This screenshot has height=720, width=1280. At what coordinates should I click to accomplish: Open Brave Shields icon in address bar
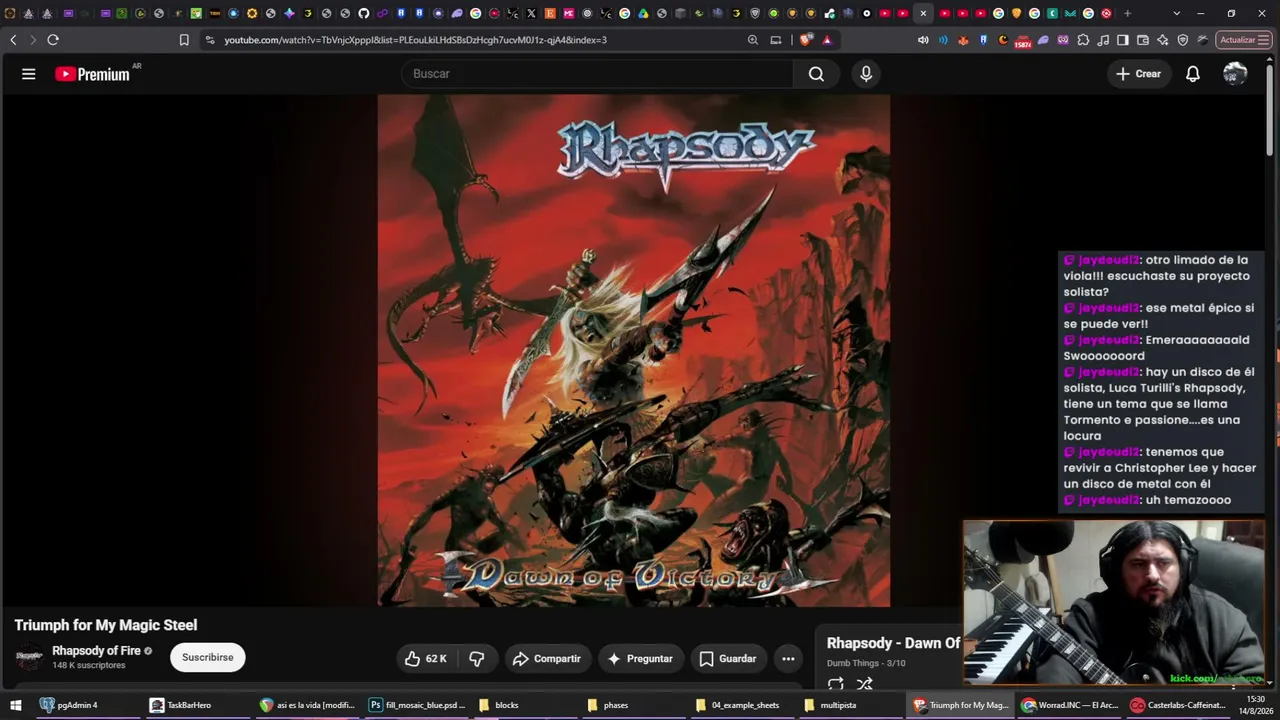pyautogui.click(x=806, y=40)
